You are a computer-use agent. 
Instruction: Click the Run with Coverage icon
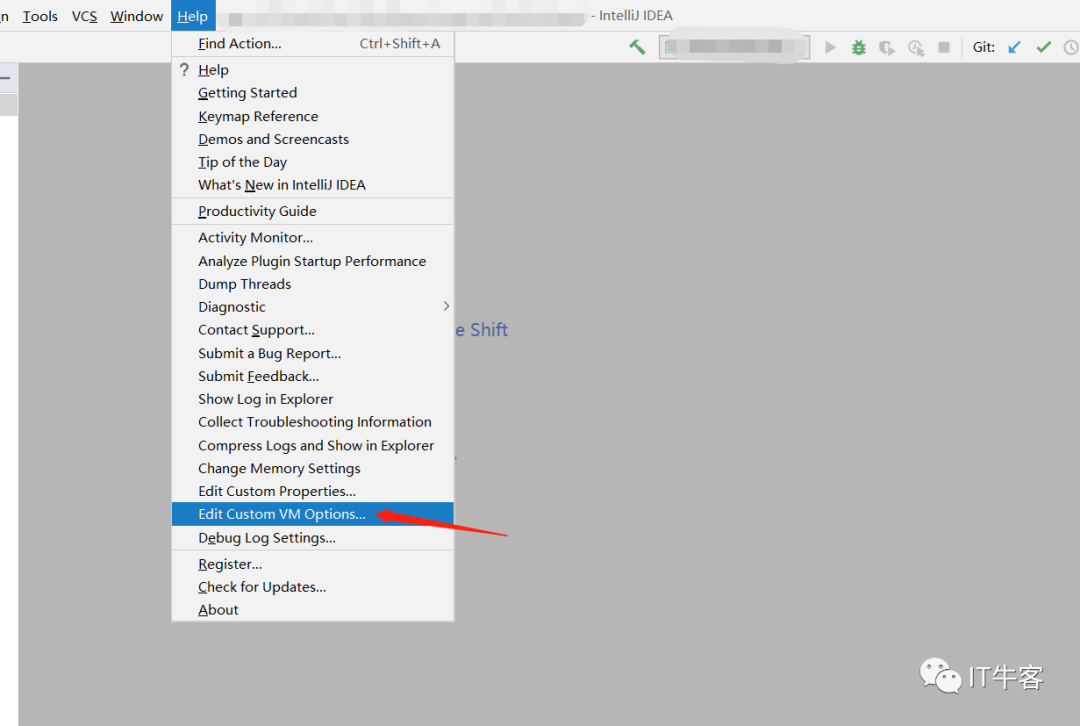[x=886, y=47]
